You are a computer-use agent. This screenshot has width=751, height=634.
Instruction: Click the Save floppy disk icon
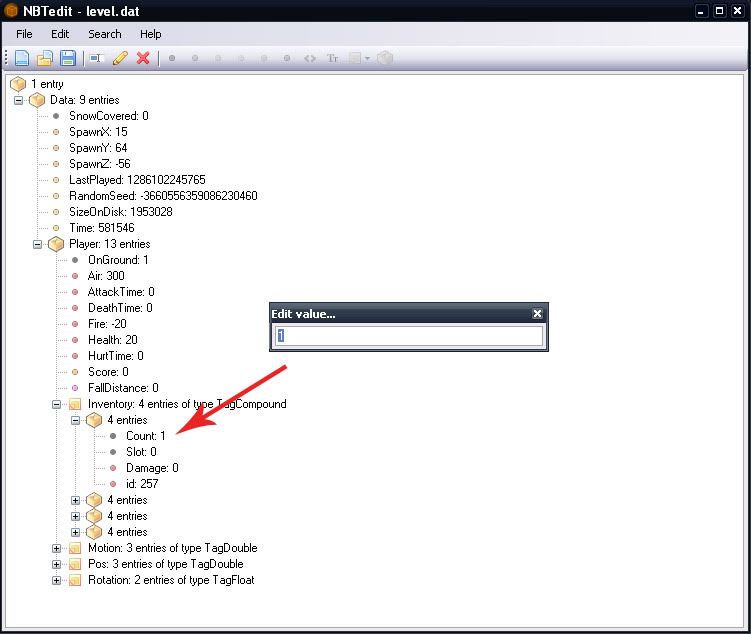(x=68, y=58)
